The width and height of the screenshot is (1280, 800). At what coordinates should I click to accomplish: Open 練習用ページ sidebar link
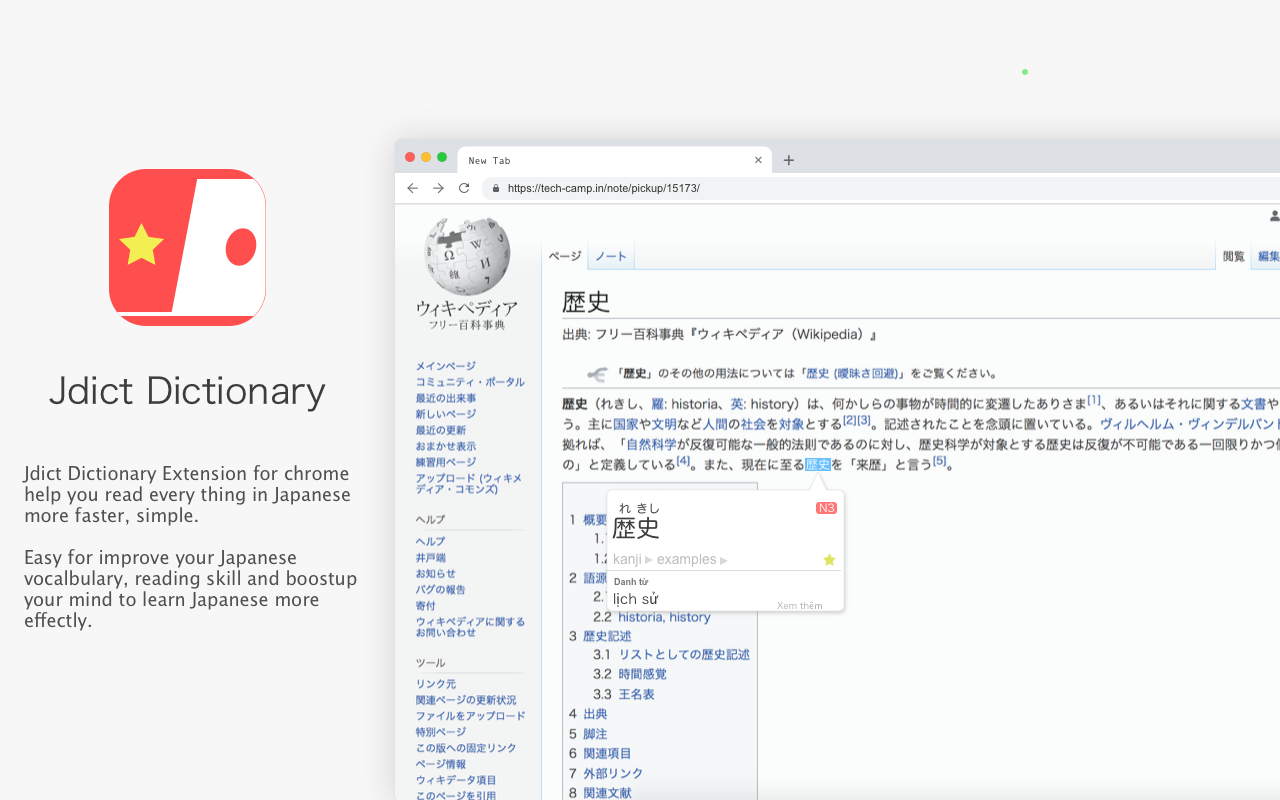tap(446, 462)
